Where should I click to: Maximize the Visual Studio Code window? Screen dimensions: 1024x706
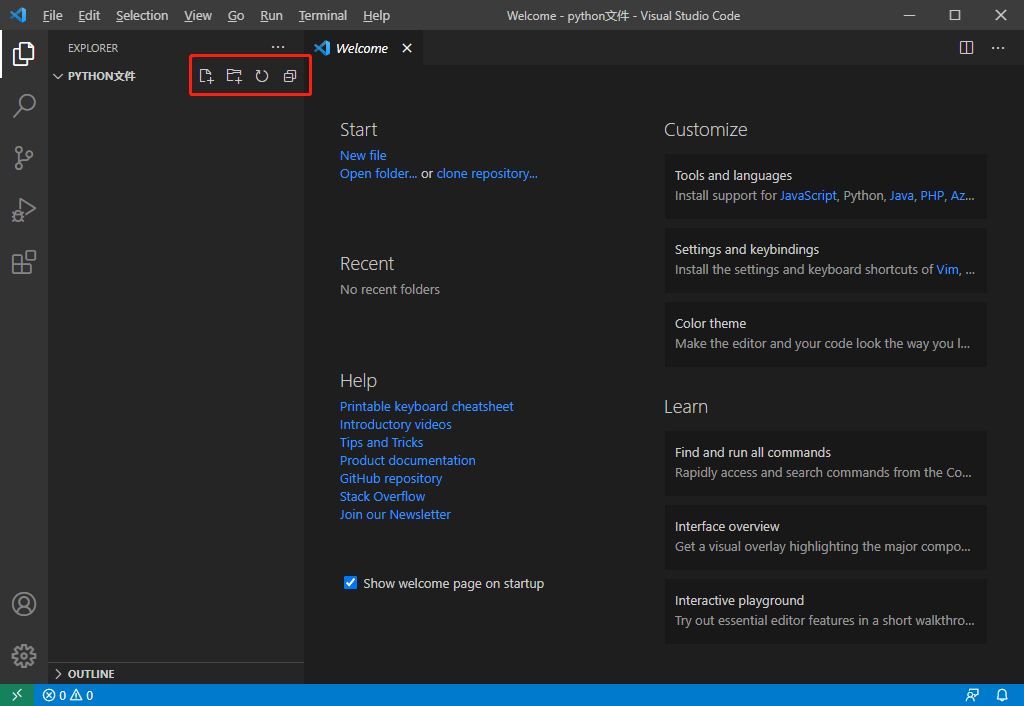pos(955,15)
